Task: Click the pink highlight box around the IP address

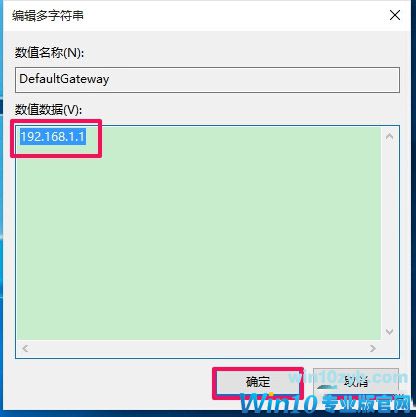Action: [x=56, y=138]
